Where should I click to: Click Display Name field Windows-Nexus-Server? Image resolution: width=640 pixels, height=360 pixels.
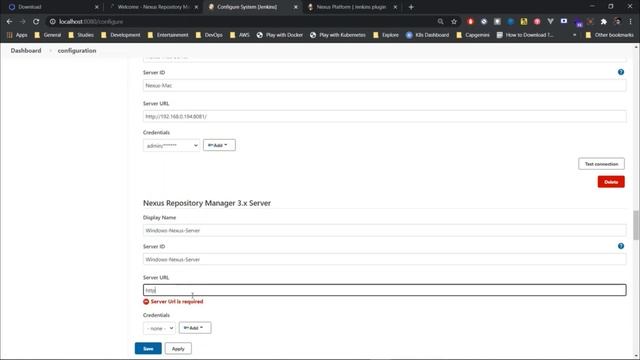pyautogui.click(x=384, y=230)
